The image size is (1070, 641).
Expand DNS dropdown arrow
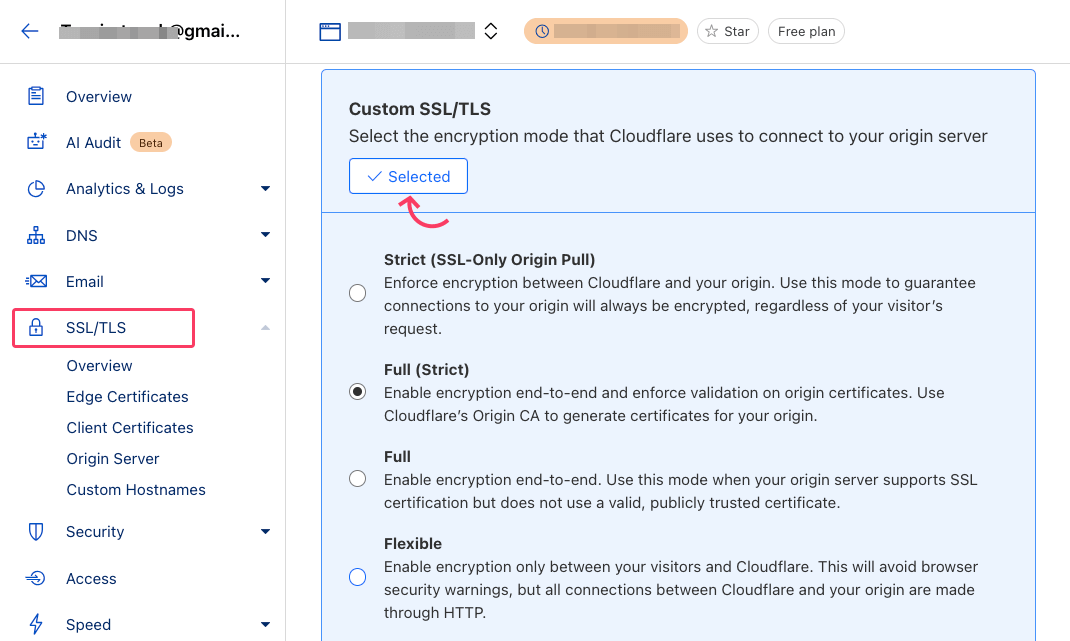[265, 235]
